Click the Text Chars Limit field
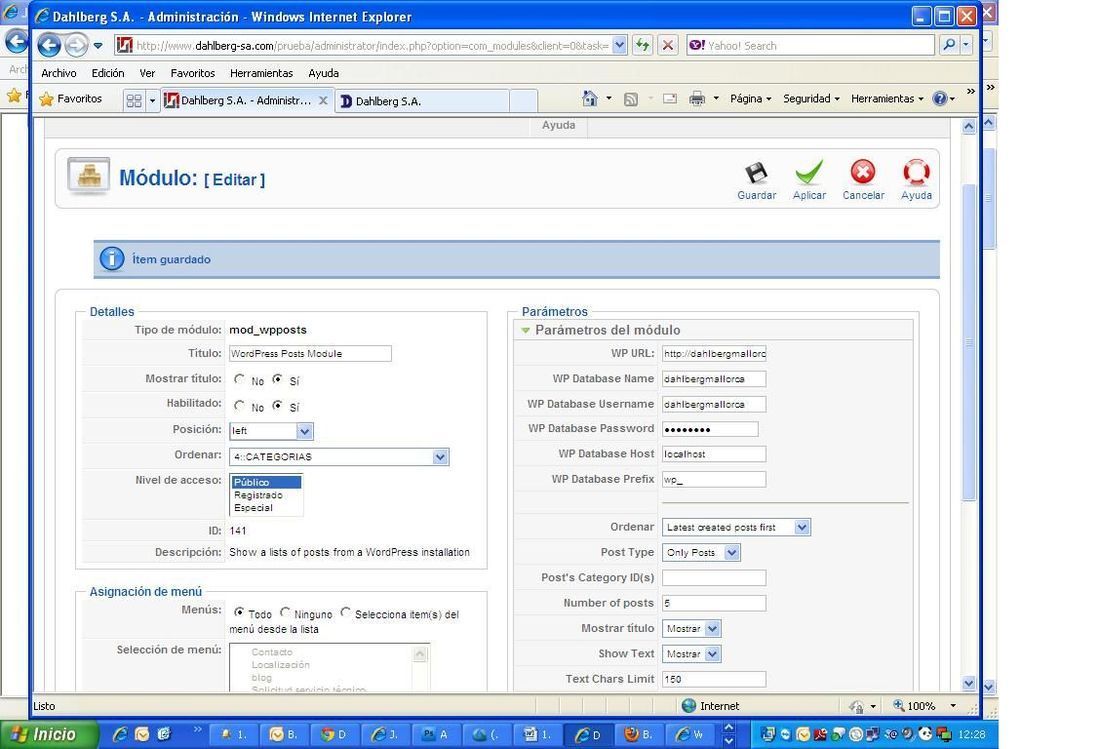Viewport: 1100px width, 749px height. 714,679
